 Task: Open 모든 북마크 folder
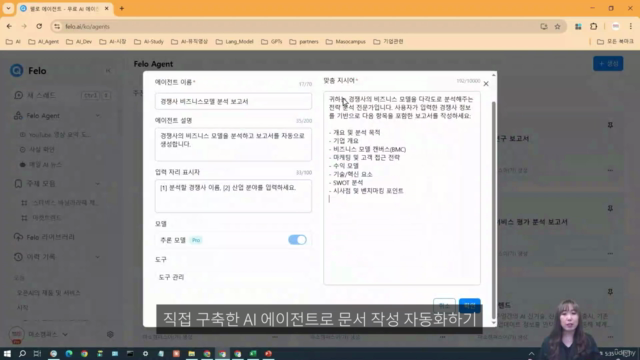pos(615,42)
